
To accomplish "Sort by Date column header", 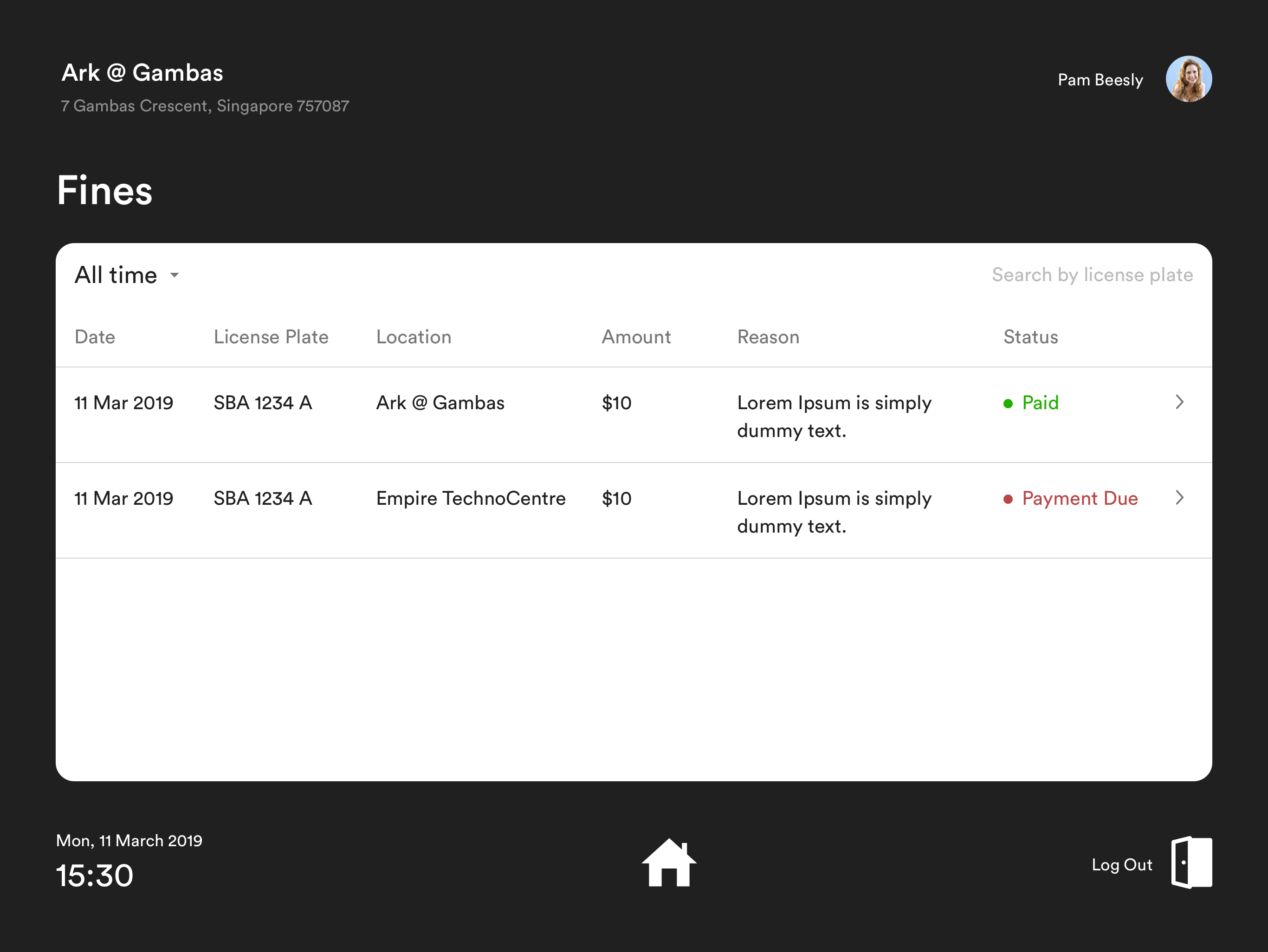I will click(95, 337).
